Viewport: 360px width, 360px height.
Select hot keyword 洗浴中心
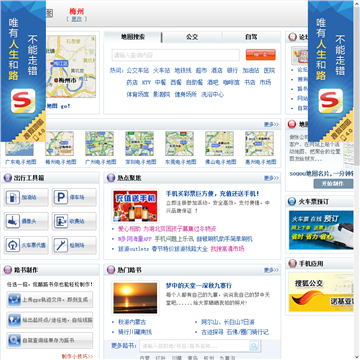click(x=212, y=94)
